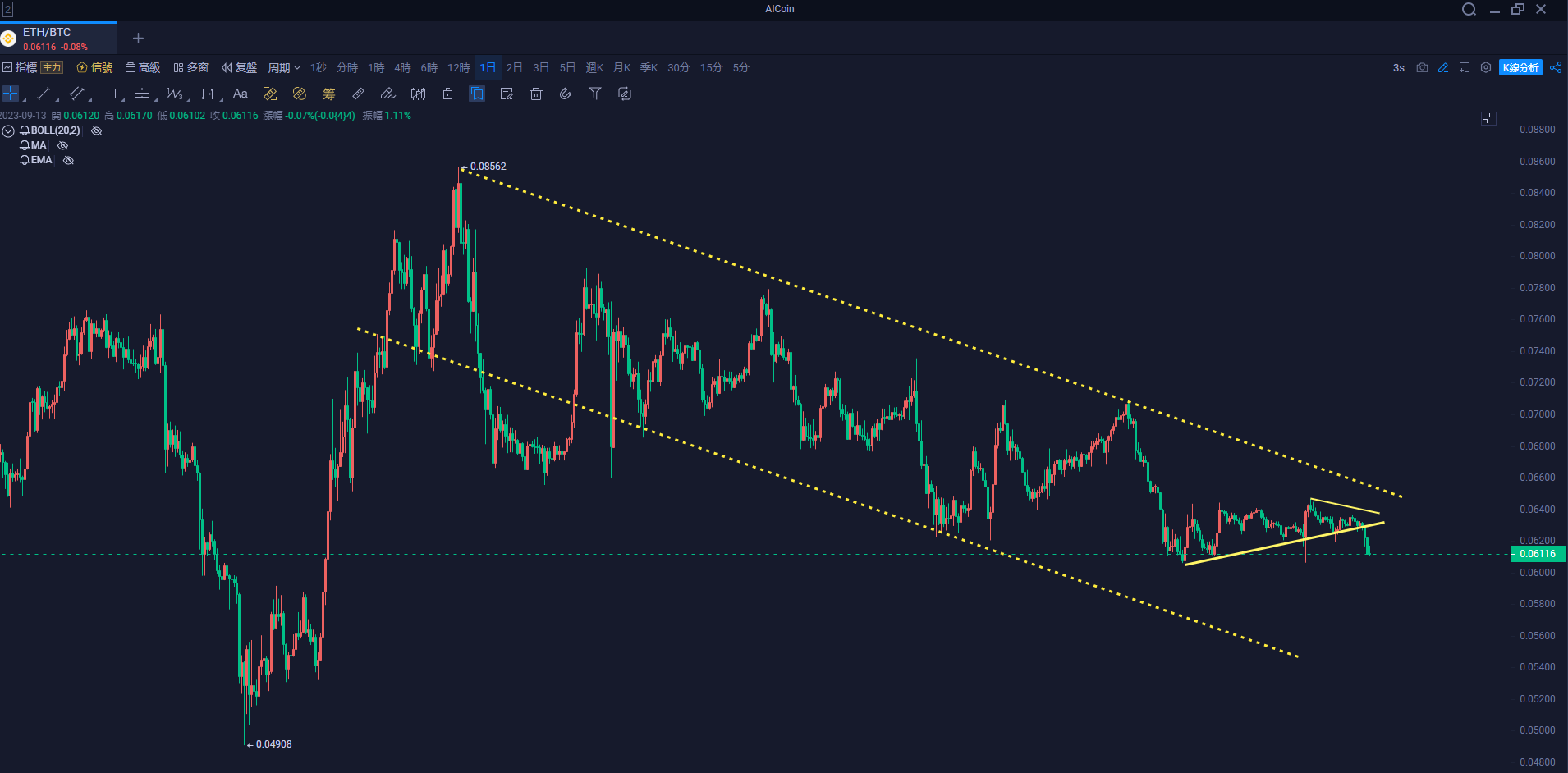
Task: Take a chart screenshot with camera icon
Action: click(x=1422, y=67)
